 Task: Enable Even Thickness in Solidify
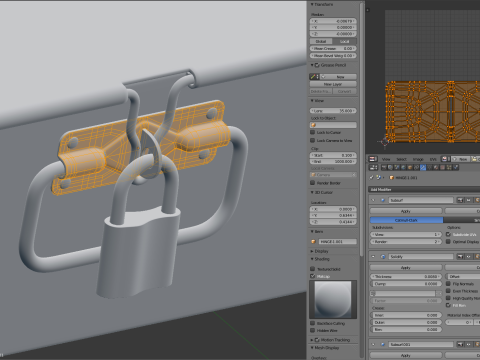pos(449,291)
